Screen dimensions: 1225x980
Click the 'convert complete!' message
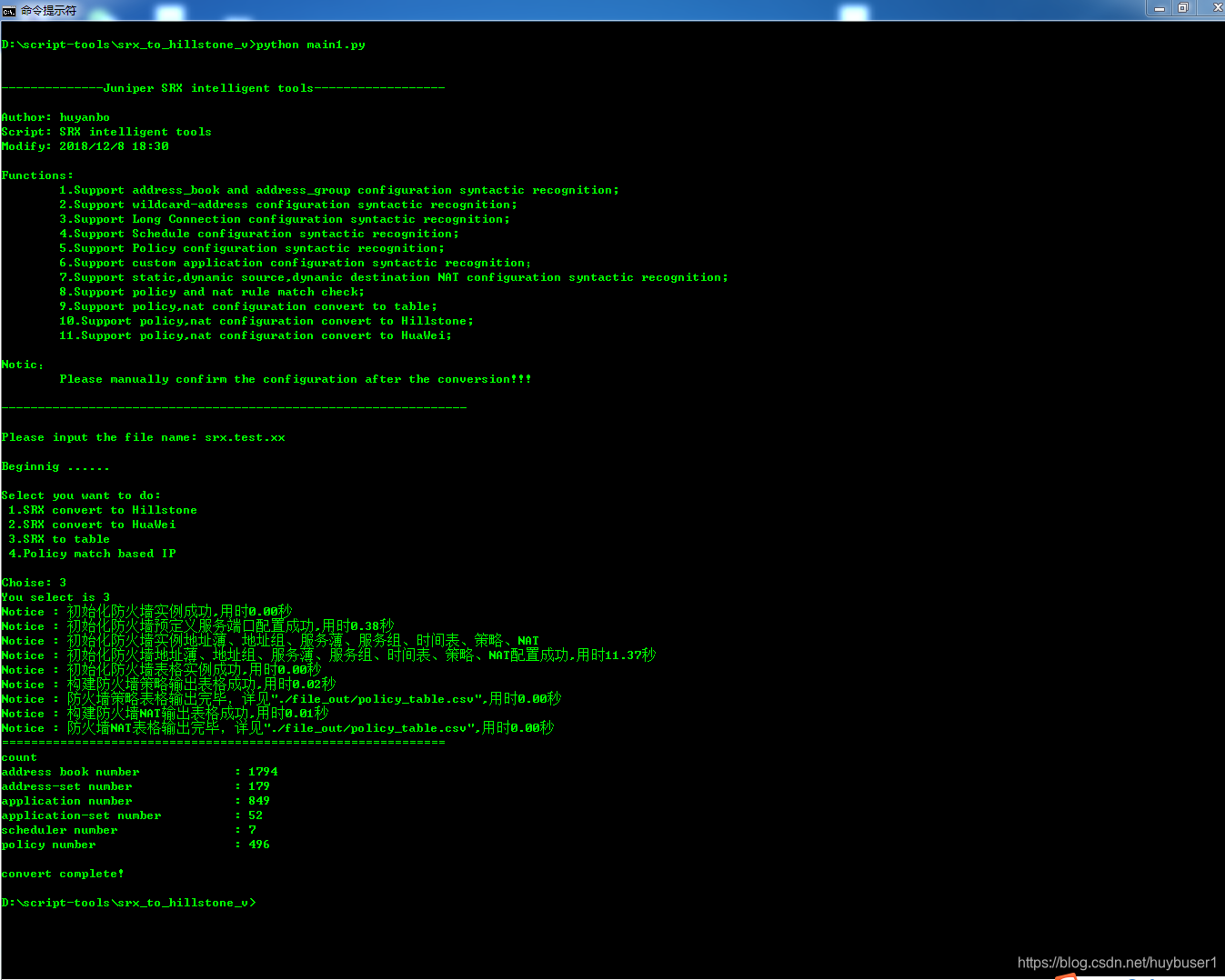(x=63, y=874)
